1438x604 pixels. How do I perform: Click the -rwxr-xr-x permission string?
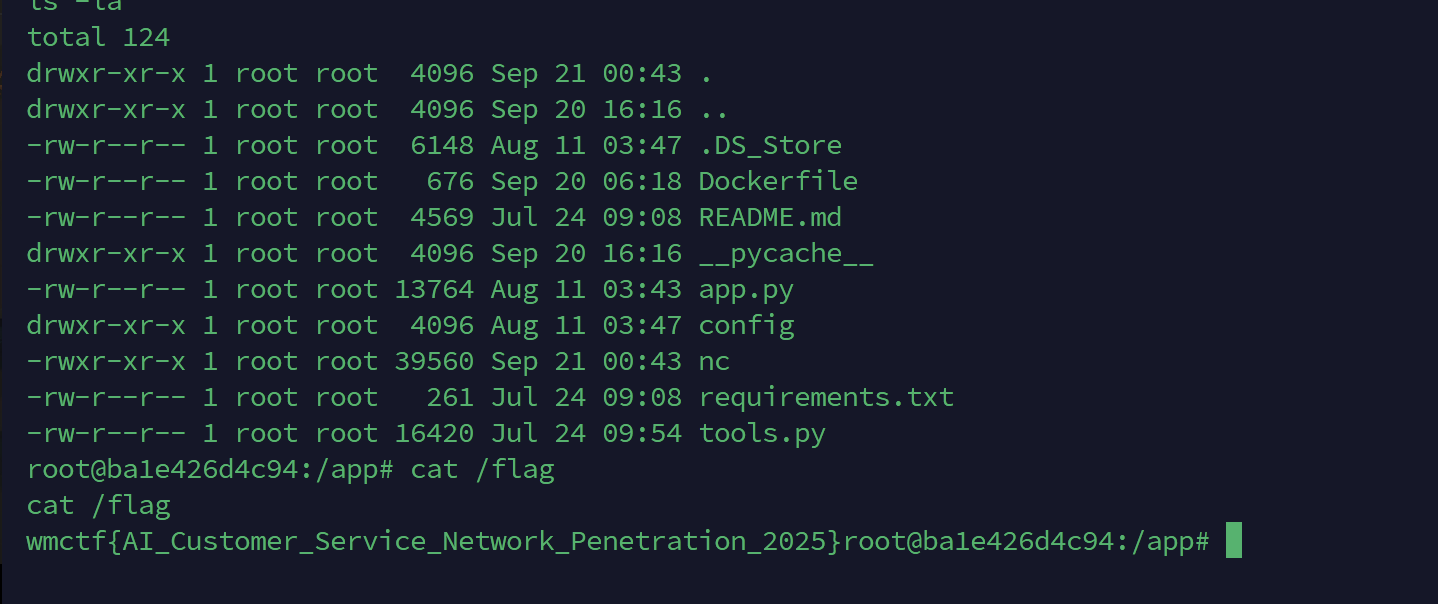(106, 361)
